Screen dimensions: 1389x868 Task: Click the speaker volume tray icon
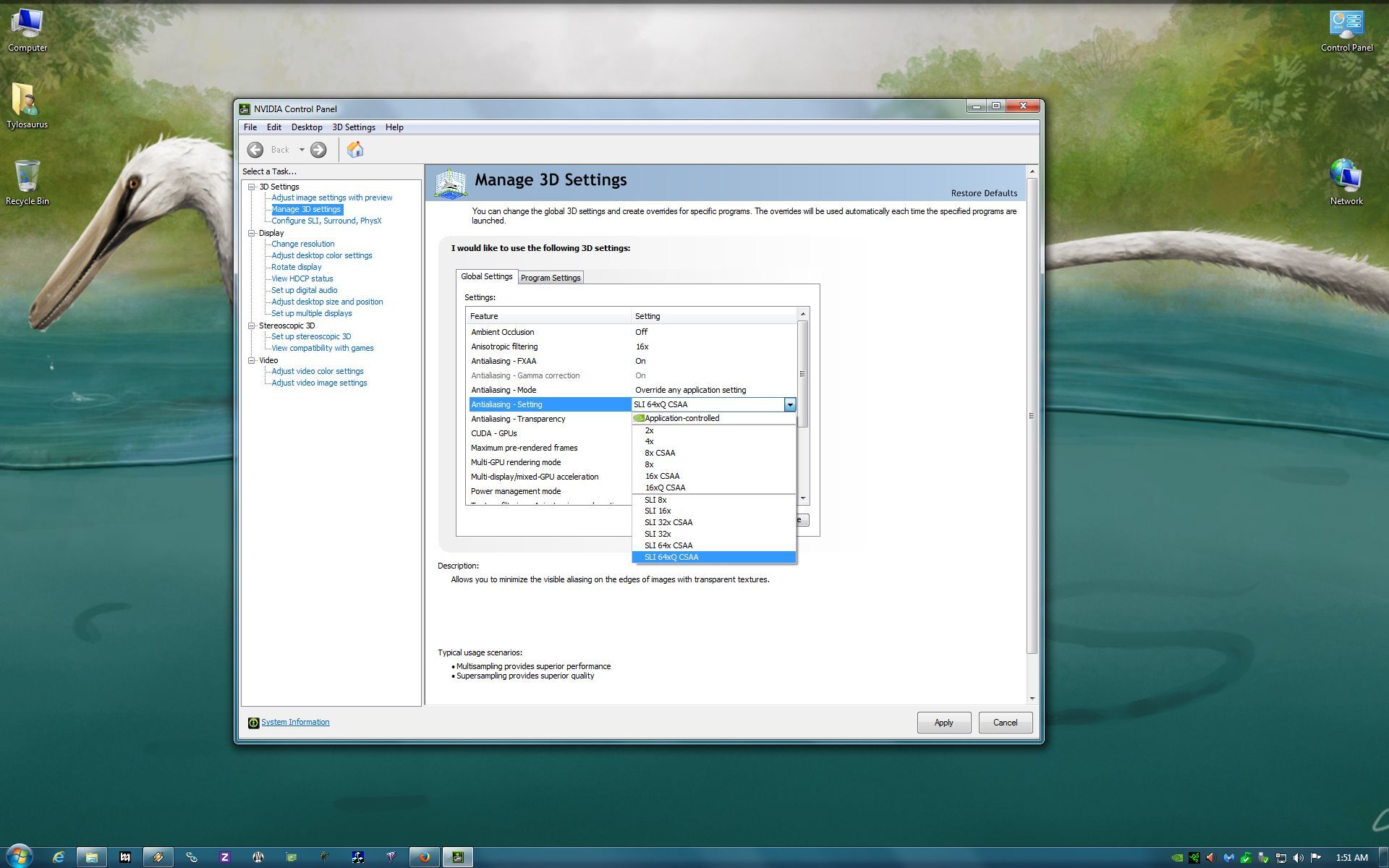pyautogui.click(x=1299, y=858)
